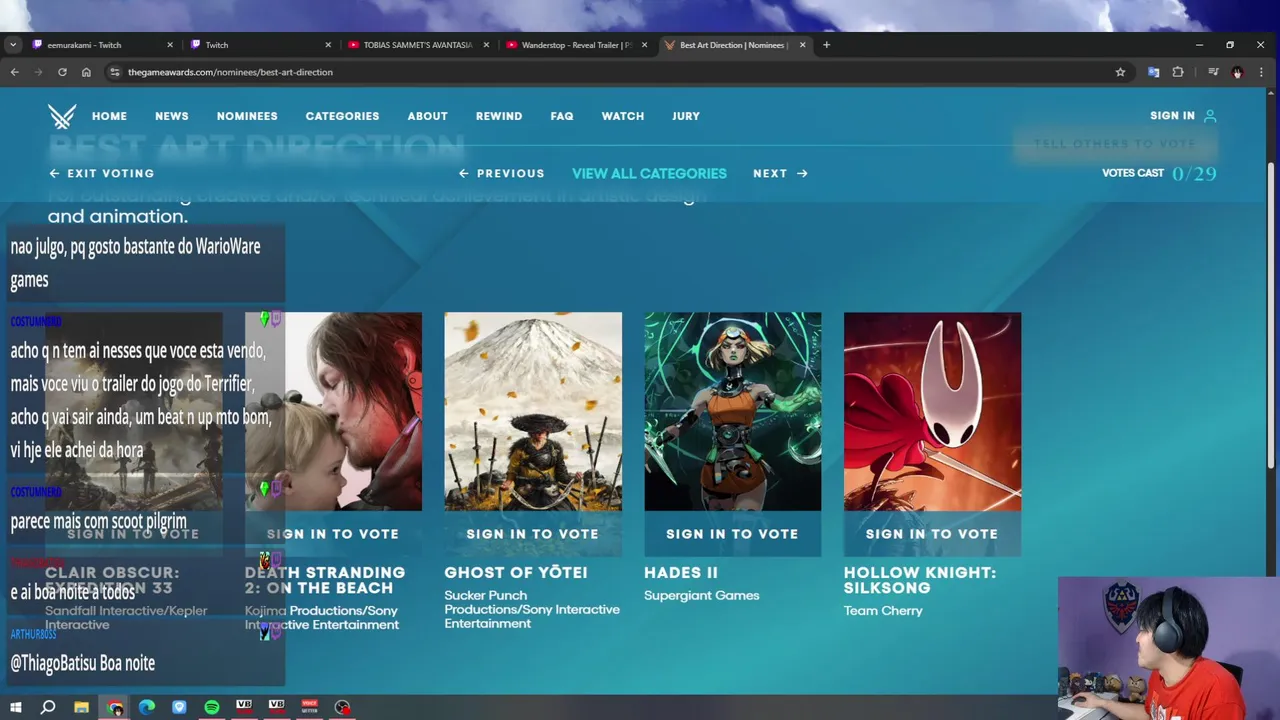
Task: Close the Best Art Direction tab
Action: click(802, 45)
